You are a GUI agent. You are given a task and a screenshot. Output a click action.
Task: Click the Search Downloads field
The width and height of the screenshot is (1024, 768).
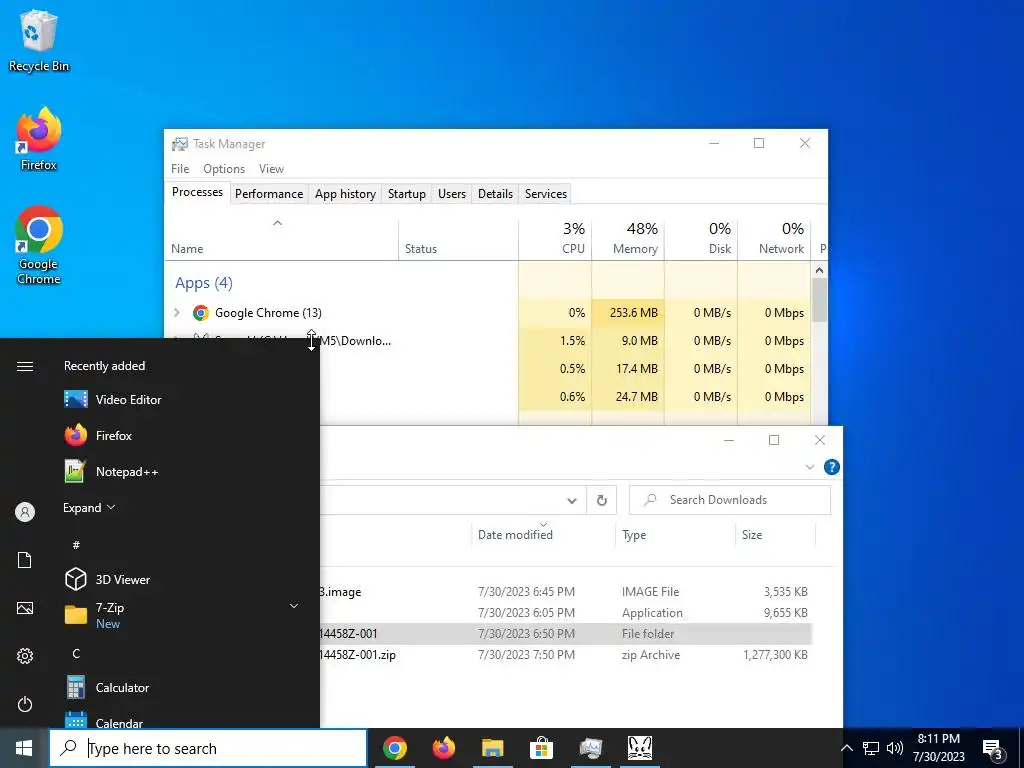(x=729, y=500)
